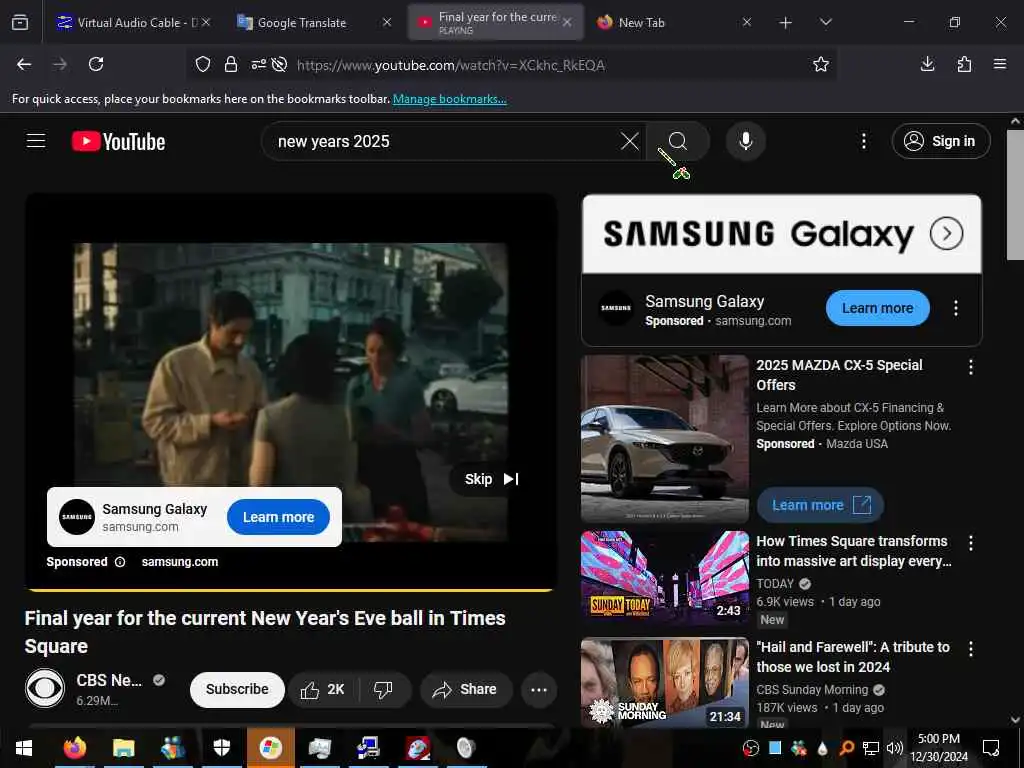Viewport: 1024px width, 768px height.
Task: Open YouTube settings three-dot menu
Action: click(x=863, y=141)
